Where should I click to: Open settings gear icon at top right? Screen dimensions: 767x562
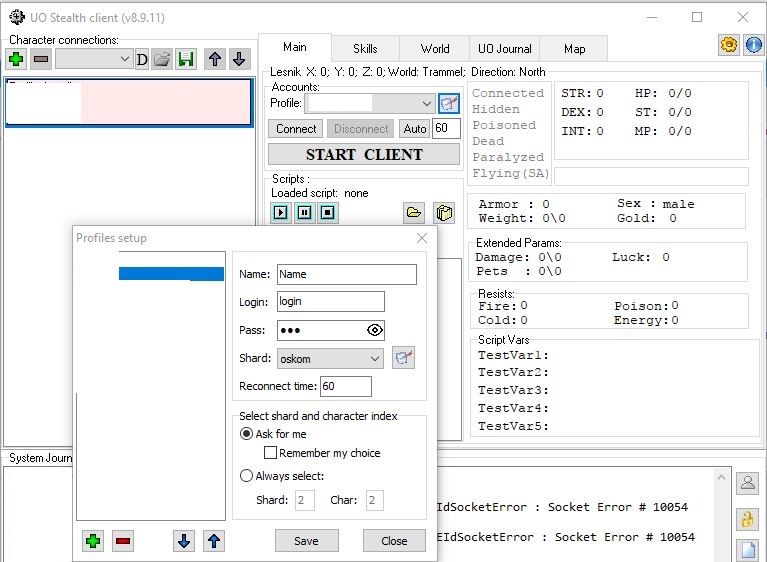729,45
